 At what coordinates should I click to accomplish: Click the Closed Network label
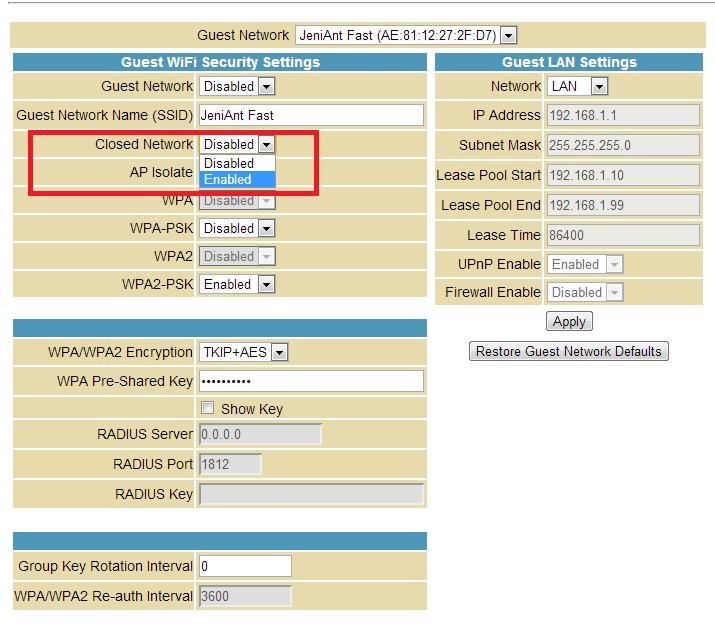click(144, 144)
